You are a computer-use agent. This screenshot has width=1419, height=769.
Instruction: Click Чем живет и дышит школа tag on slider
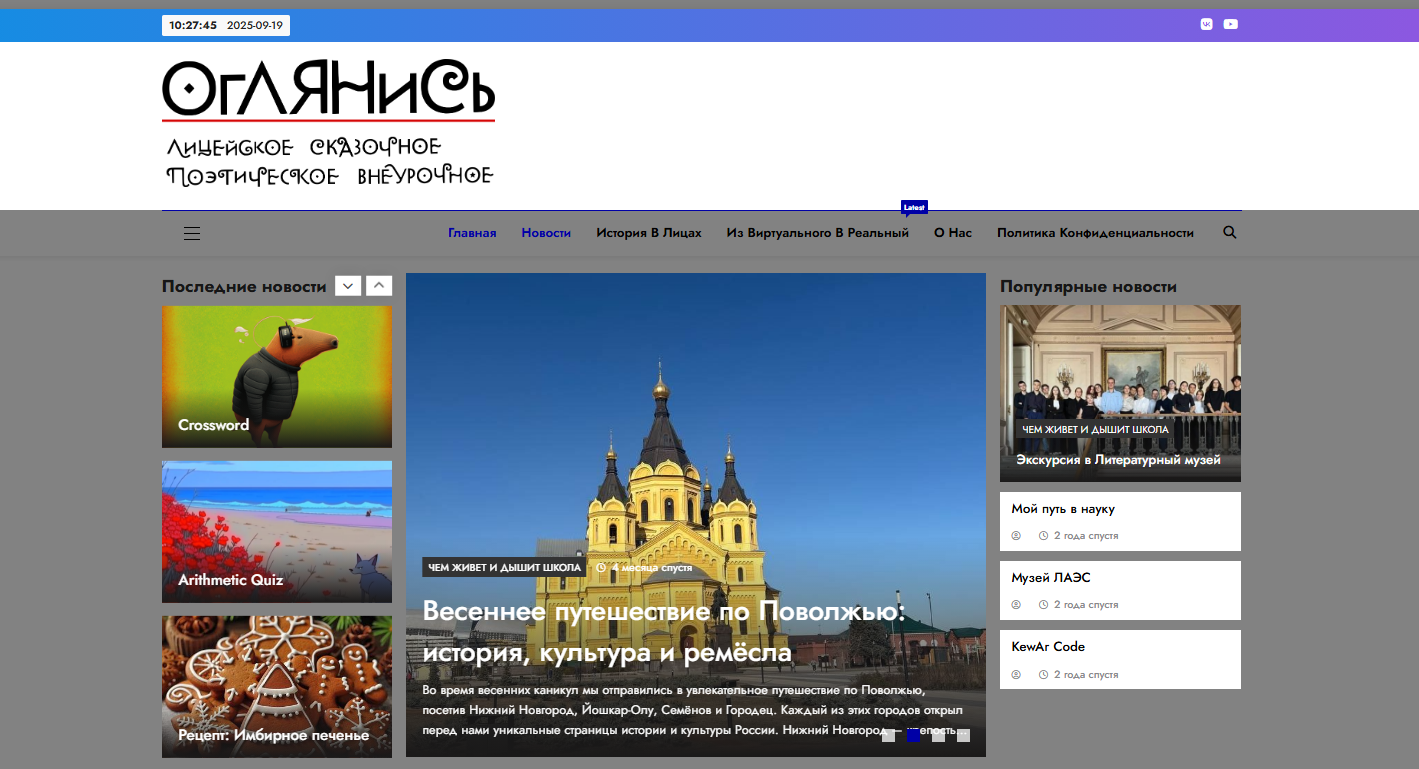[x=504, y=568]
